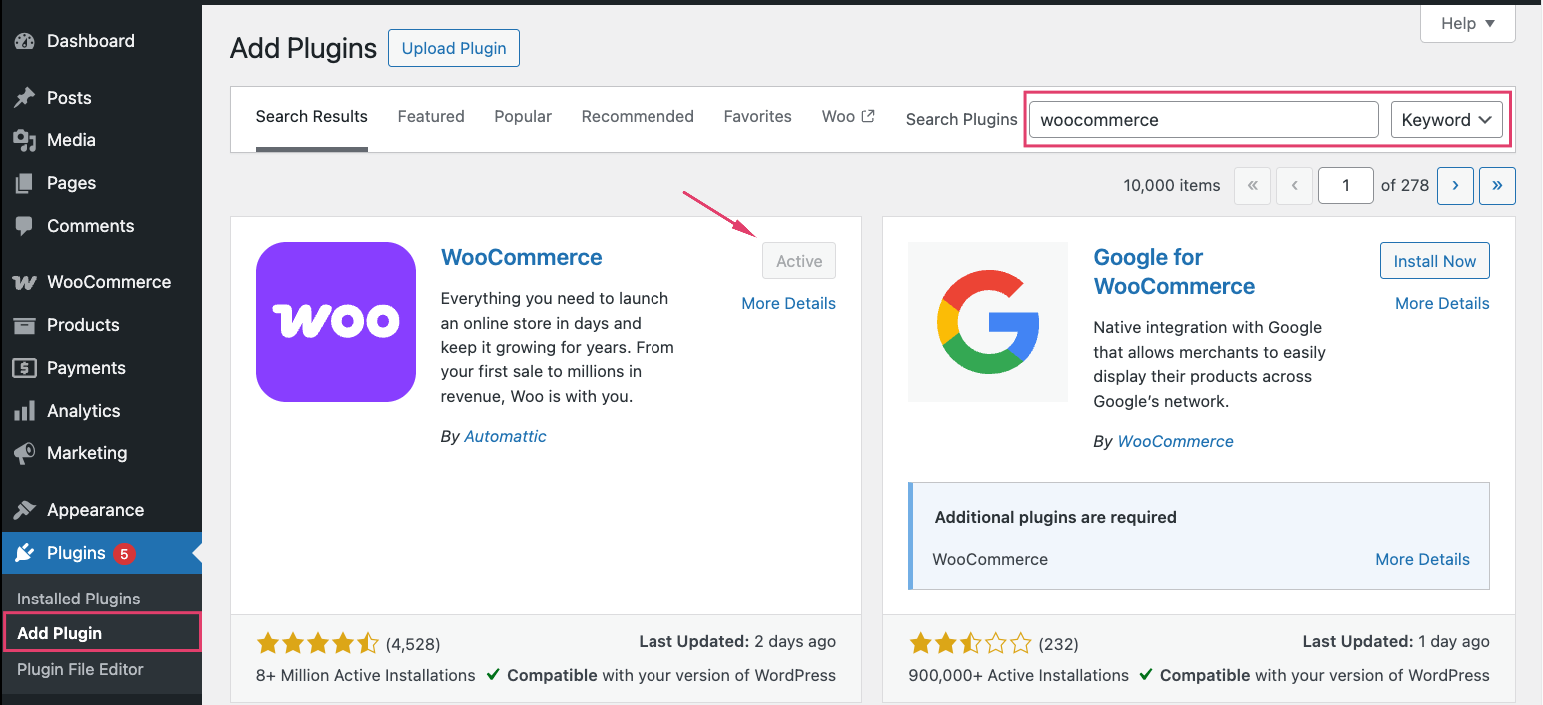Focus the Search Plugins input field
The height and width of the screenshot is (705, 1543).
click(1204, 119)
